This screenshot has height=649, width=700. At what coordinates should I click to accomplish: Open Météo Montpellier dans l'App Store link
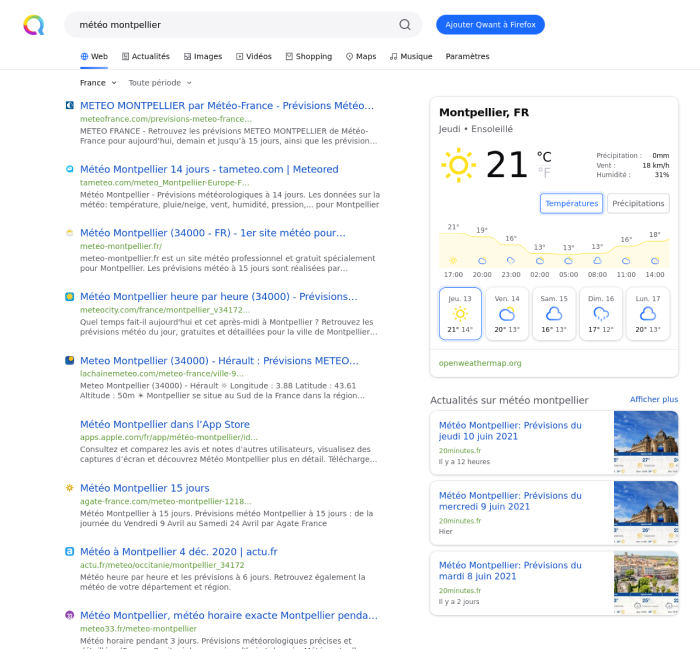pos(165,424)
